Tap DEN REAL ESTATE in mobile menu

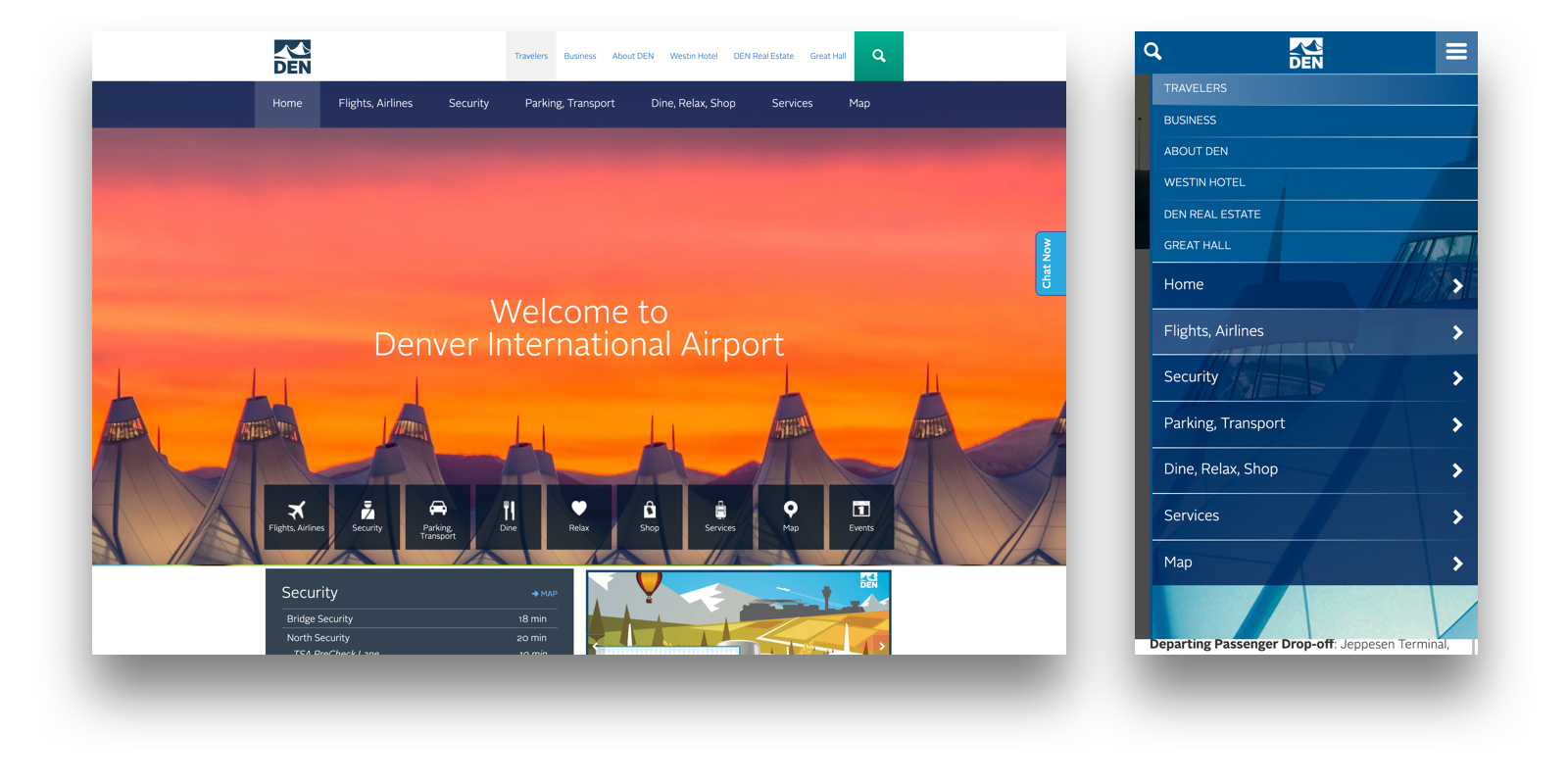point(1314,215)
